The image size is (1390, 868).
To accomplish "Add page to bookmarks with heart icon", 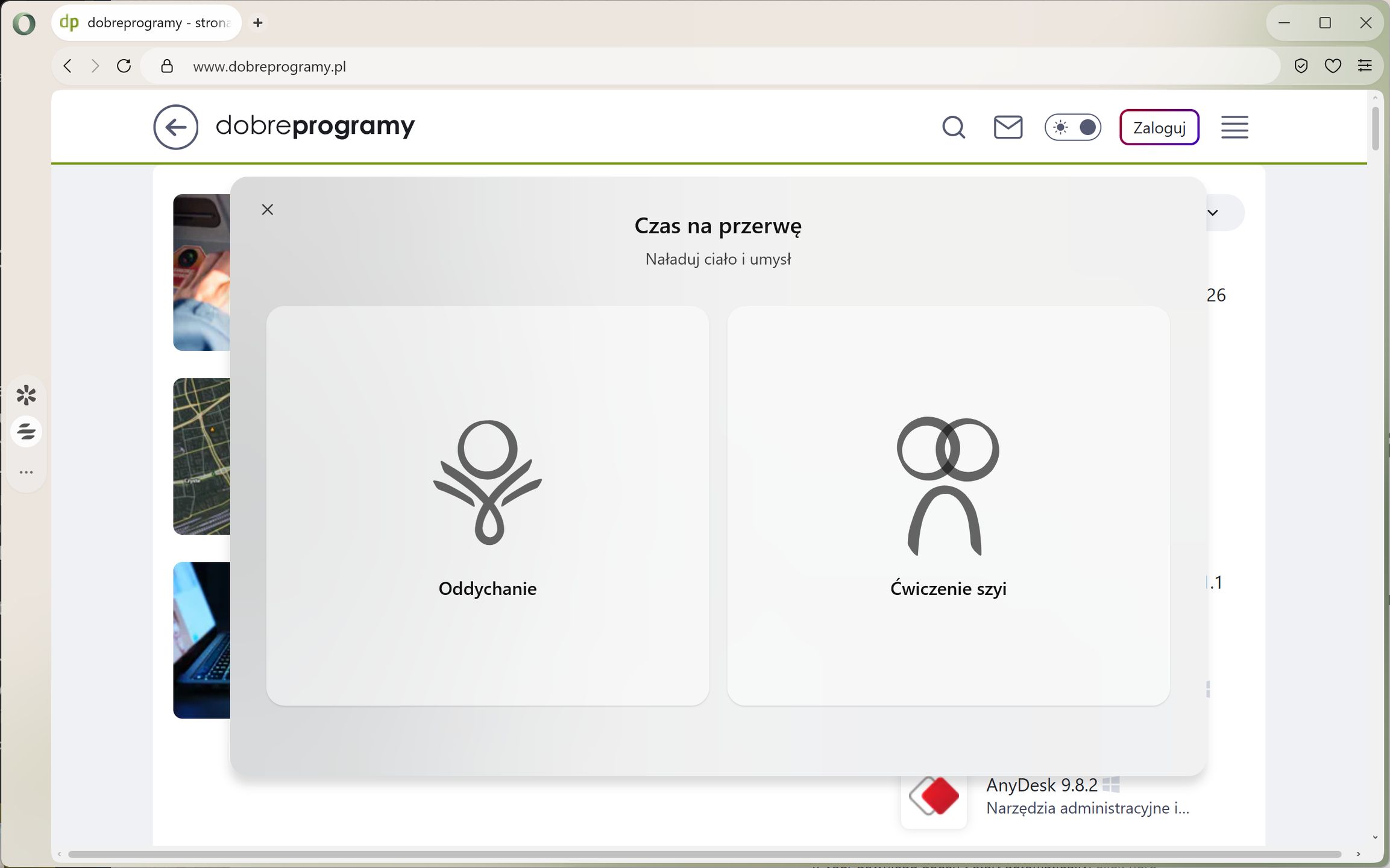I will pos(1333,66).
